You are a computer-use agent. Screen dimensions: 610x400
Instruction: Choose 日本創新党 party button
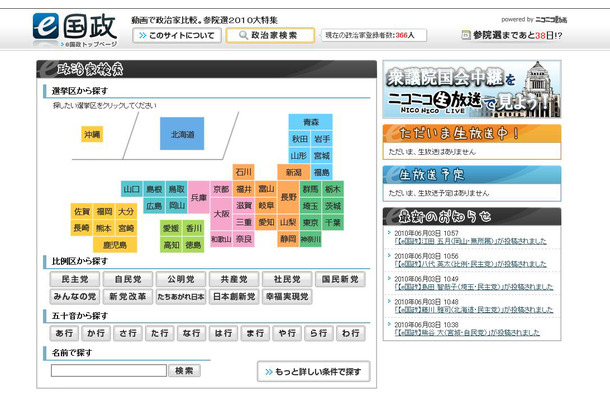pos(234,296)
